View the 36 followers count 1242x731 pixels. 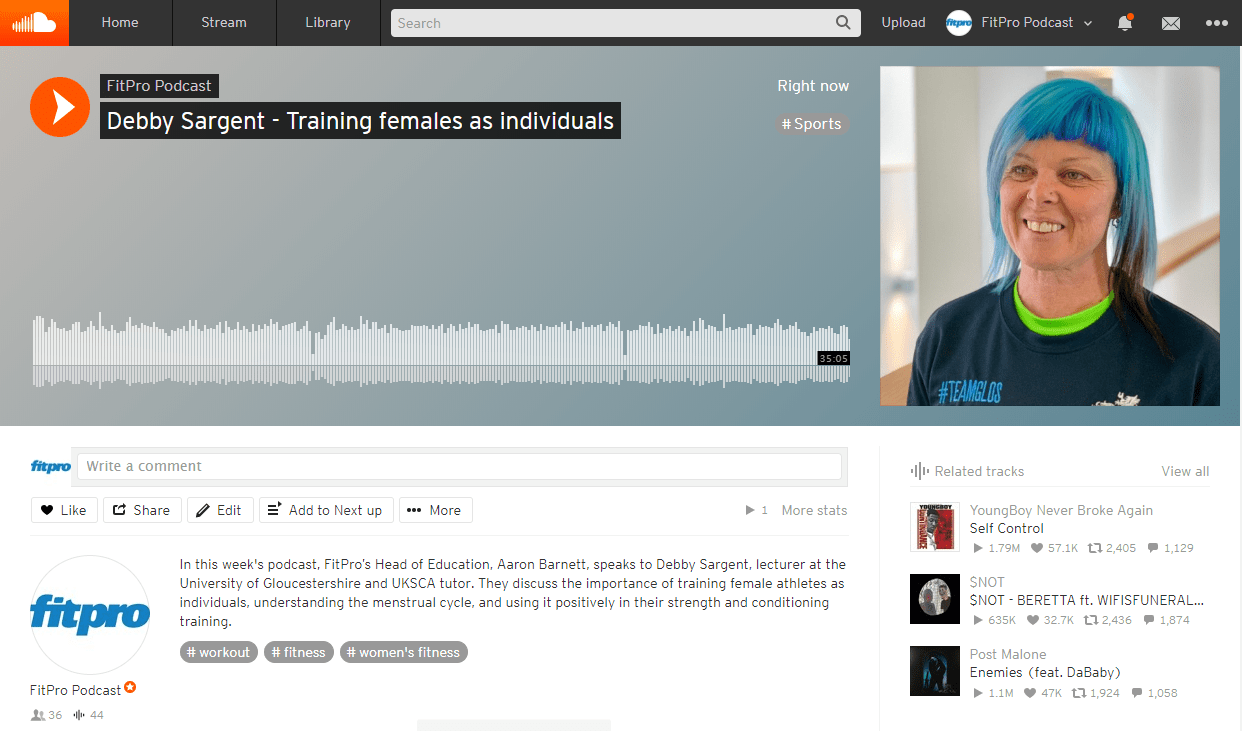[47, 715]
